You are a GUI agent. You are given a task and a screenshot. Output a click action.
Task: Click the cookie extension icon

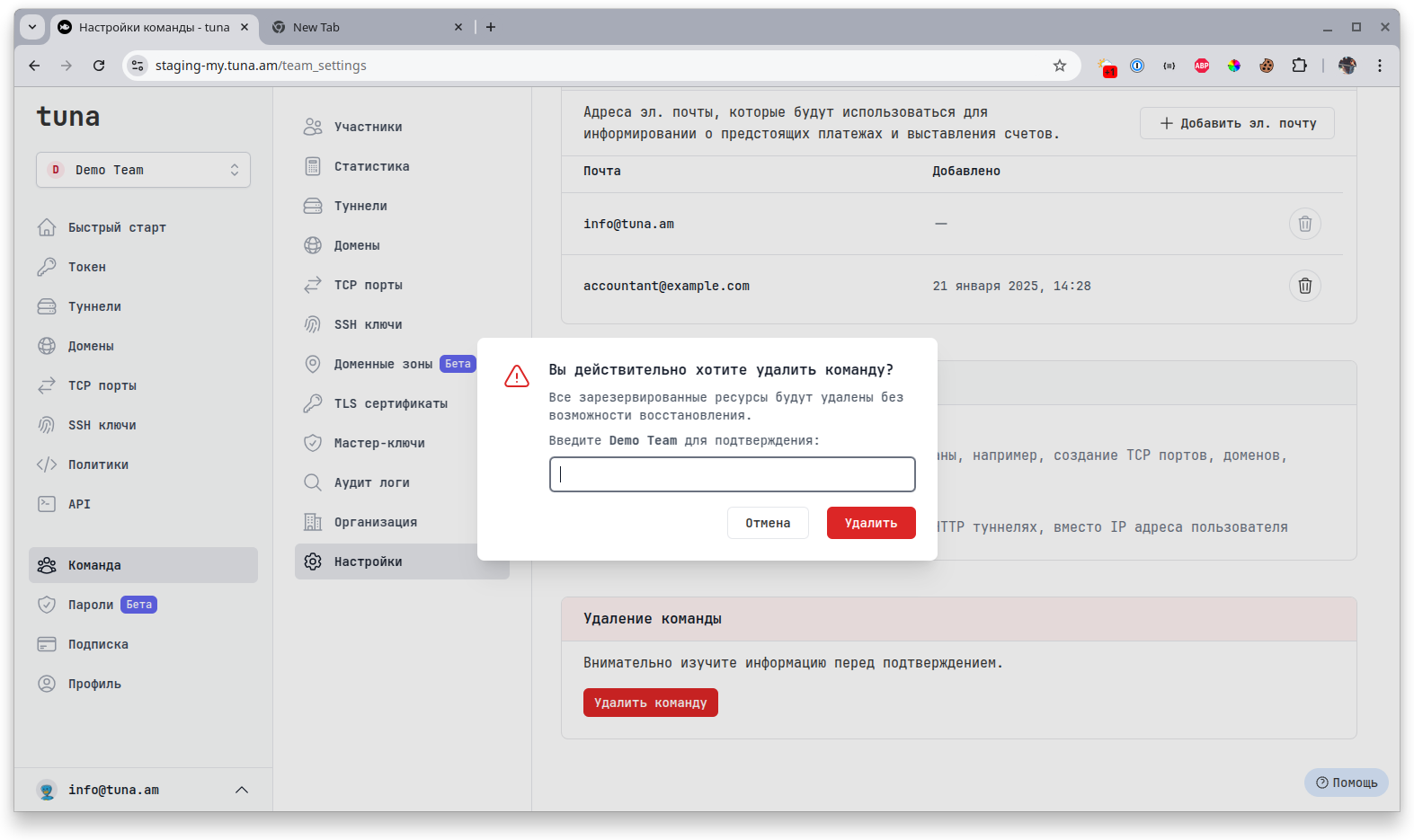[x=1267, y=66]
